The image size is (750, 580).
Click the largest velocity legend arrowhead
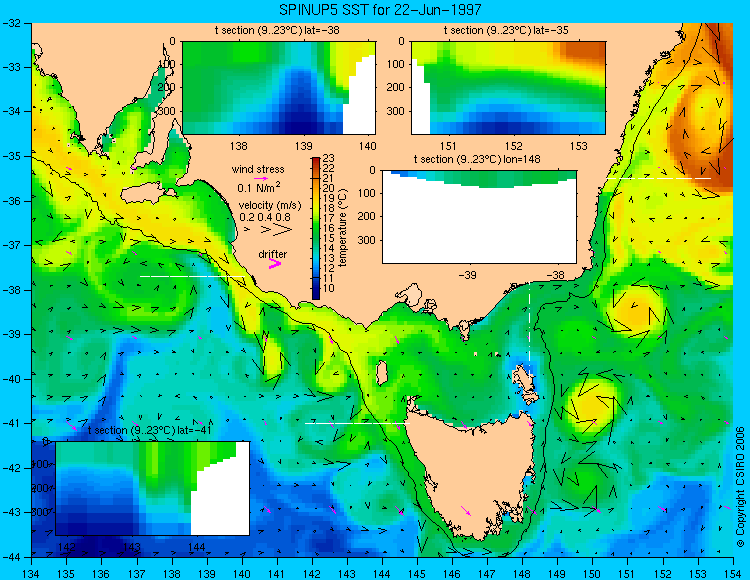coord(283,230)
